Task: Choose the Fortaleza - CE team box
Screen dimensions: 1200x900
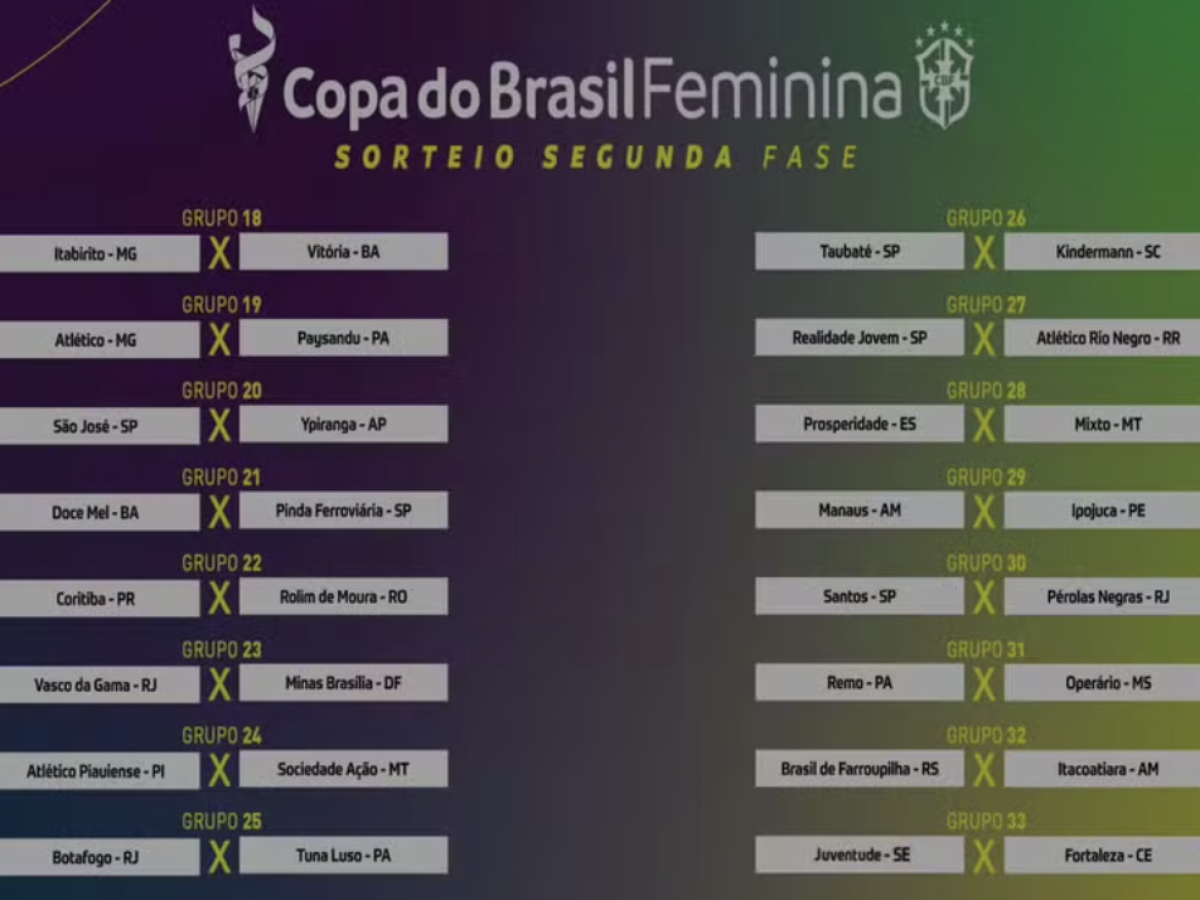Action: click(1101, 856)
